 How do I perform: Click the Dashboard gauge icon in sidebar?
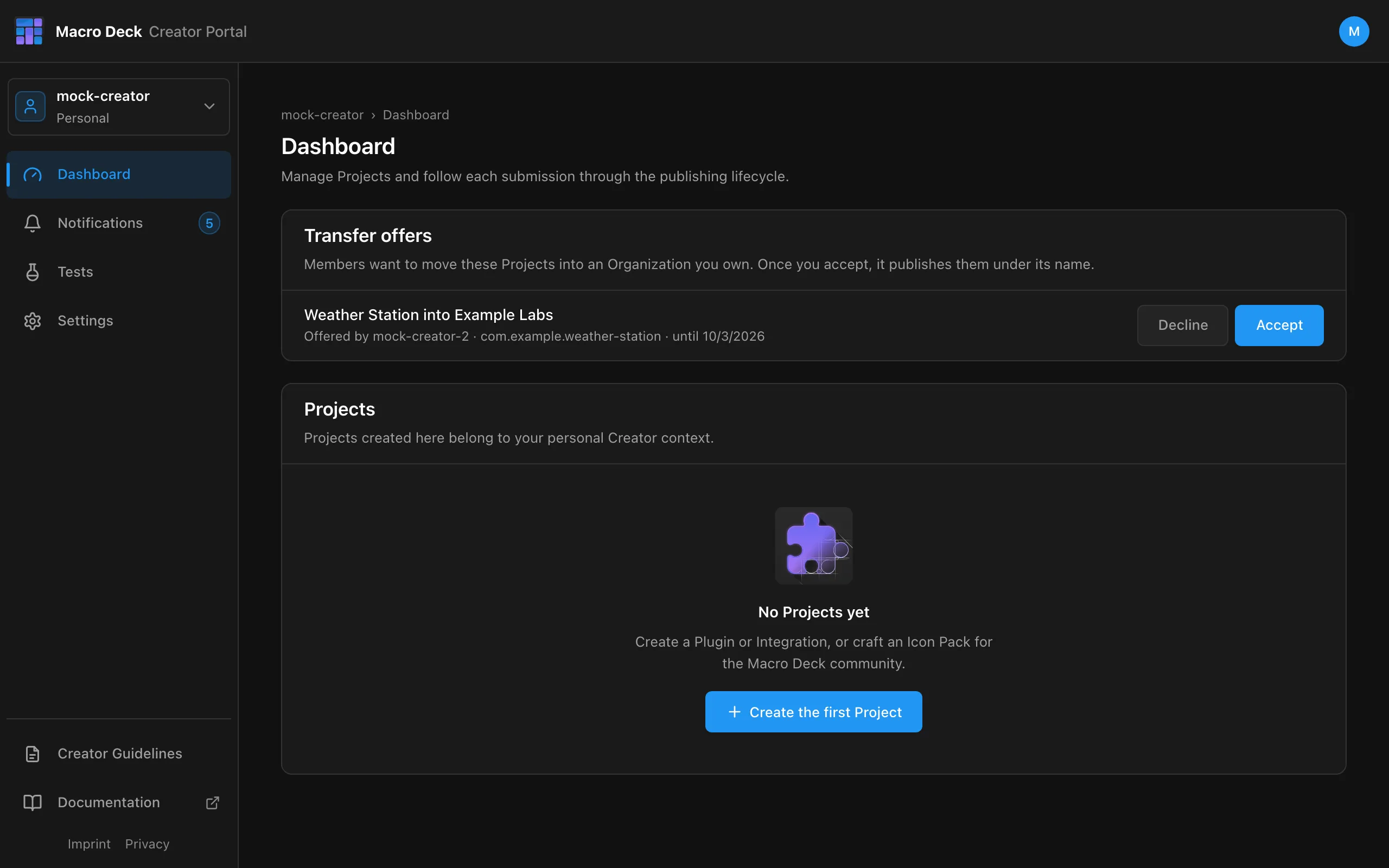click(33, 175)
